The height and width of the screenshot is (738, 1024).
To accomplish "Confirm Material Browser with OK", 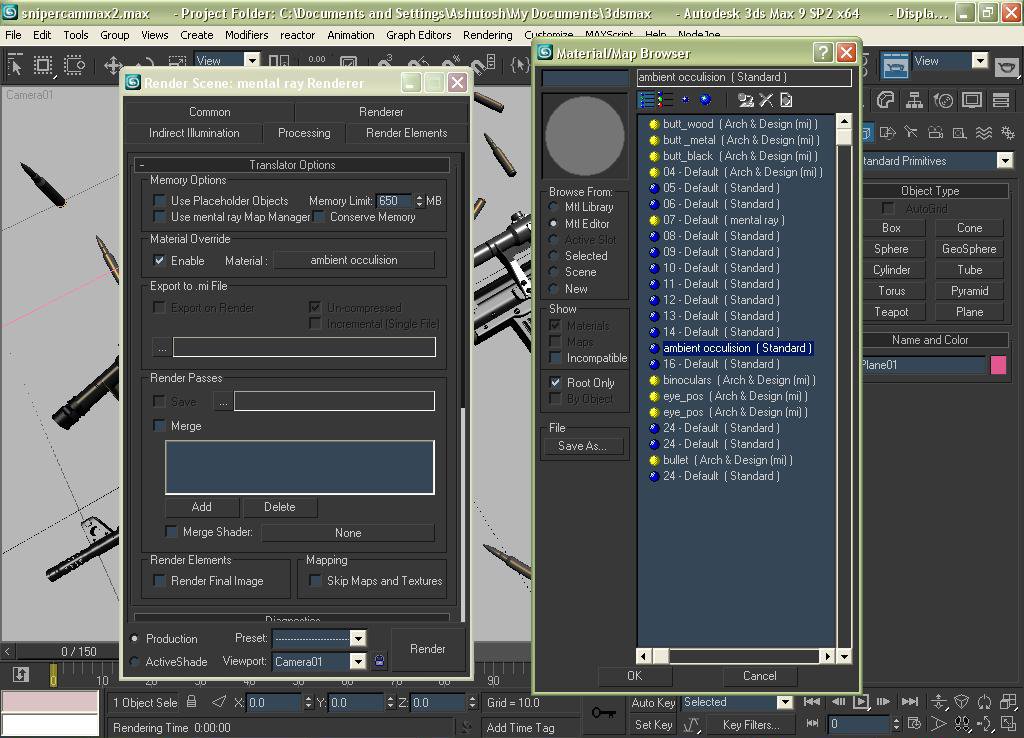I will coord(635,675).
